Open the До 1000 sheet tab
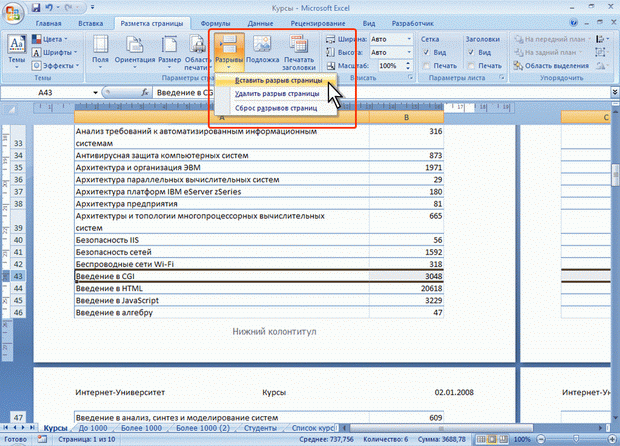Image resolution: width=620 pixels, height=446 pixels. tap(93, 428)
